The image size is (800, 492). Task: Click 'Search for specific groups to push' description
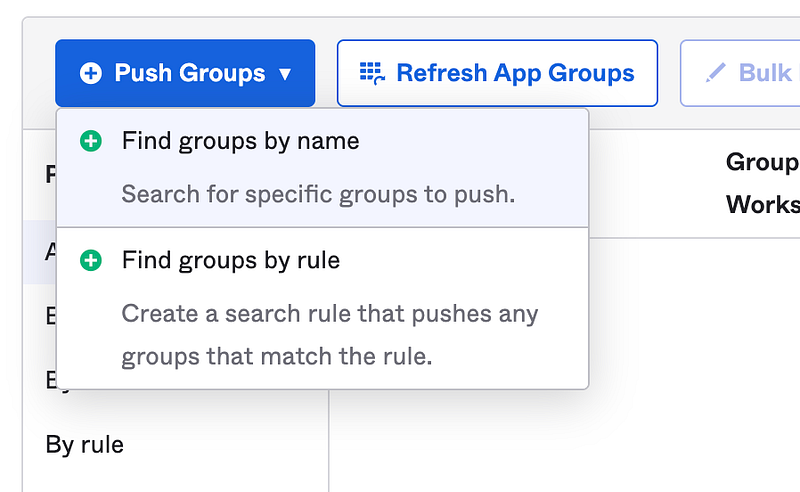pyautogui.click(x=318, y=193)
